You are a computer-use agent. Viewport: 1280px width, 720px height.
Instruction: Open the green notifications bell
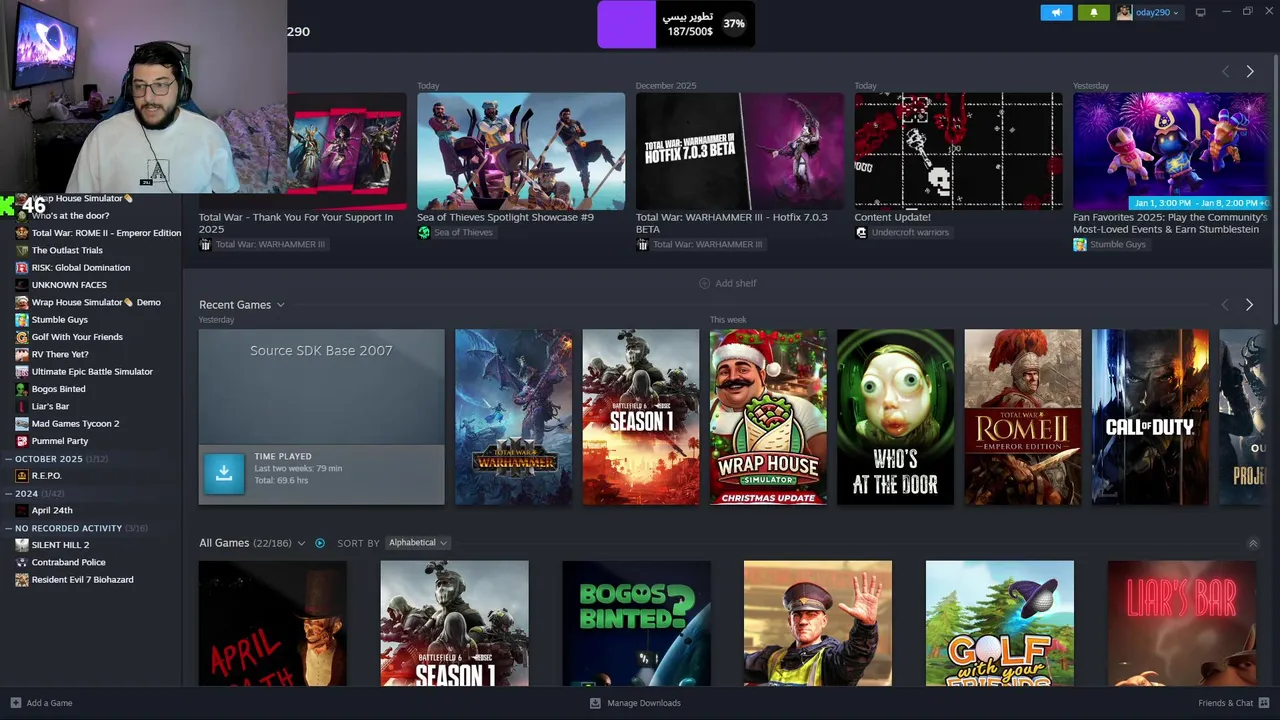coord(1093,12)
